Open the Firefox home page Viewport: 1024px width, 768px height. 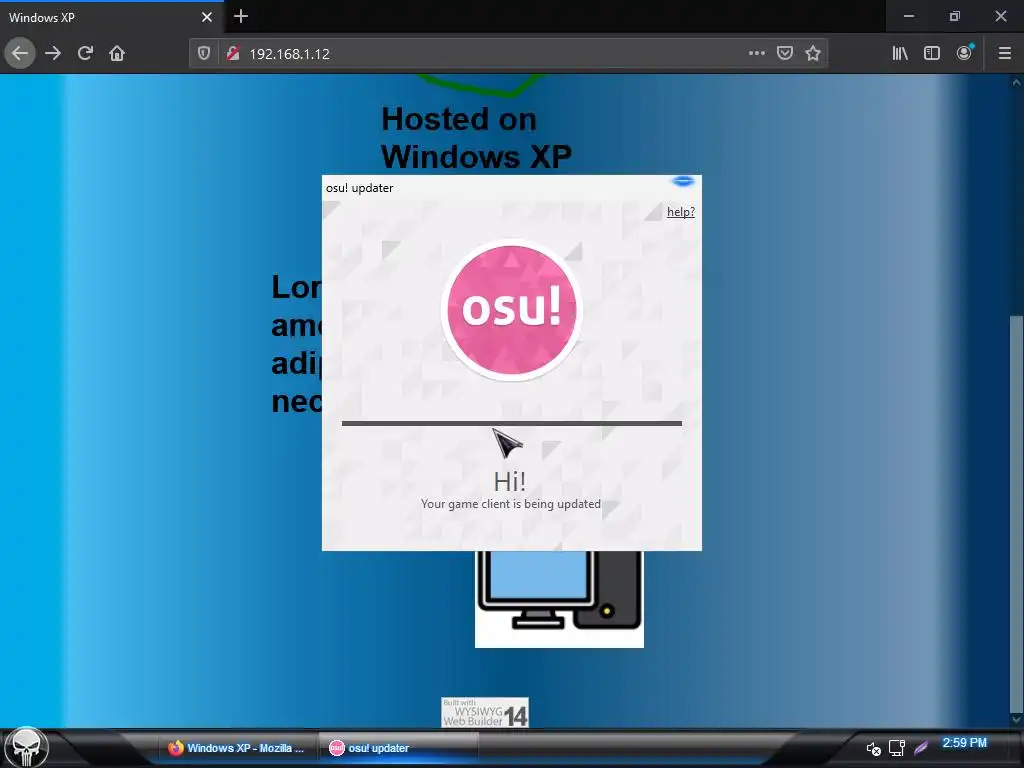click(117, 53)
